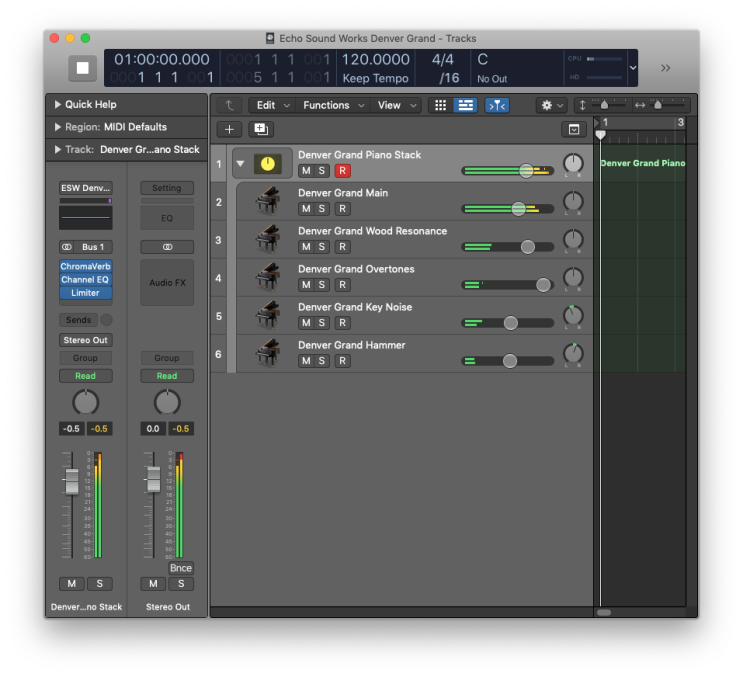The image size is (743, 677).
Task: Toggle the Catch Playhead button
Action: (497, 105)
